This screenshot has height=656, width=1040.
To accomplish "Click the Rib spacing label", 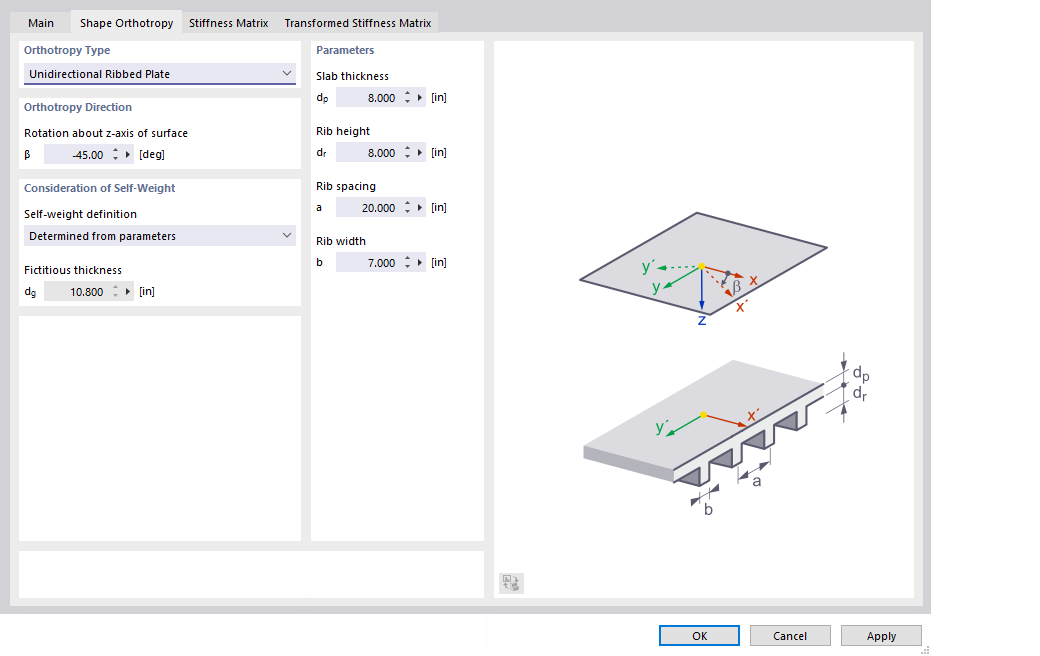I will (346, 186).
